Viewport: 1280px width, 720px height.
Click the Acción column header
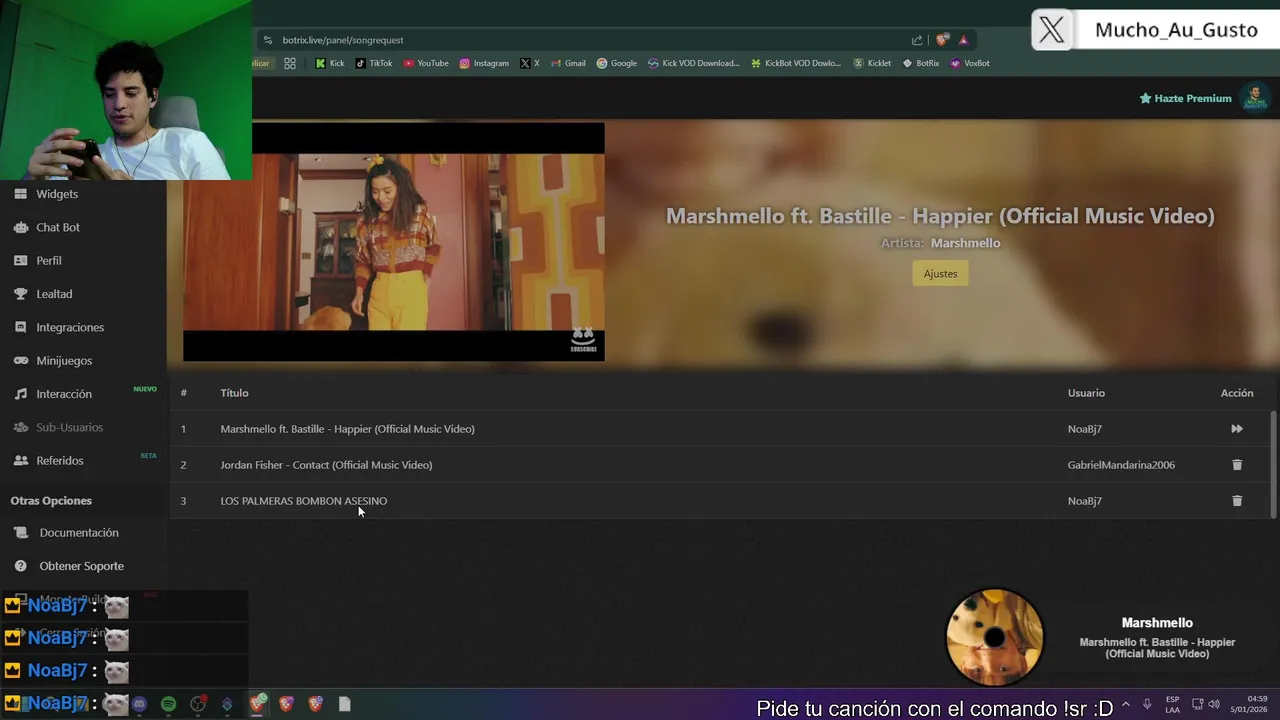pyautogui.click(x=1237, y=393)
